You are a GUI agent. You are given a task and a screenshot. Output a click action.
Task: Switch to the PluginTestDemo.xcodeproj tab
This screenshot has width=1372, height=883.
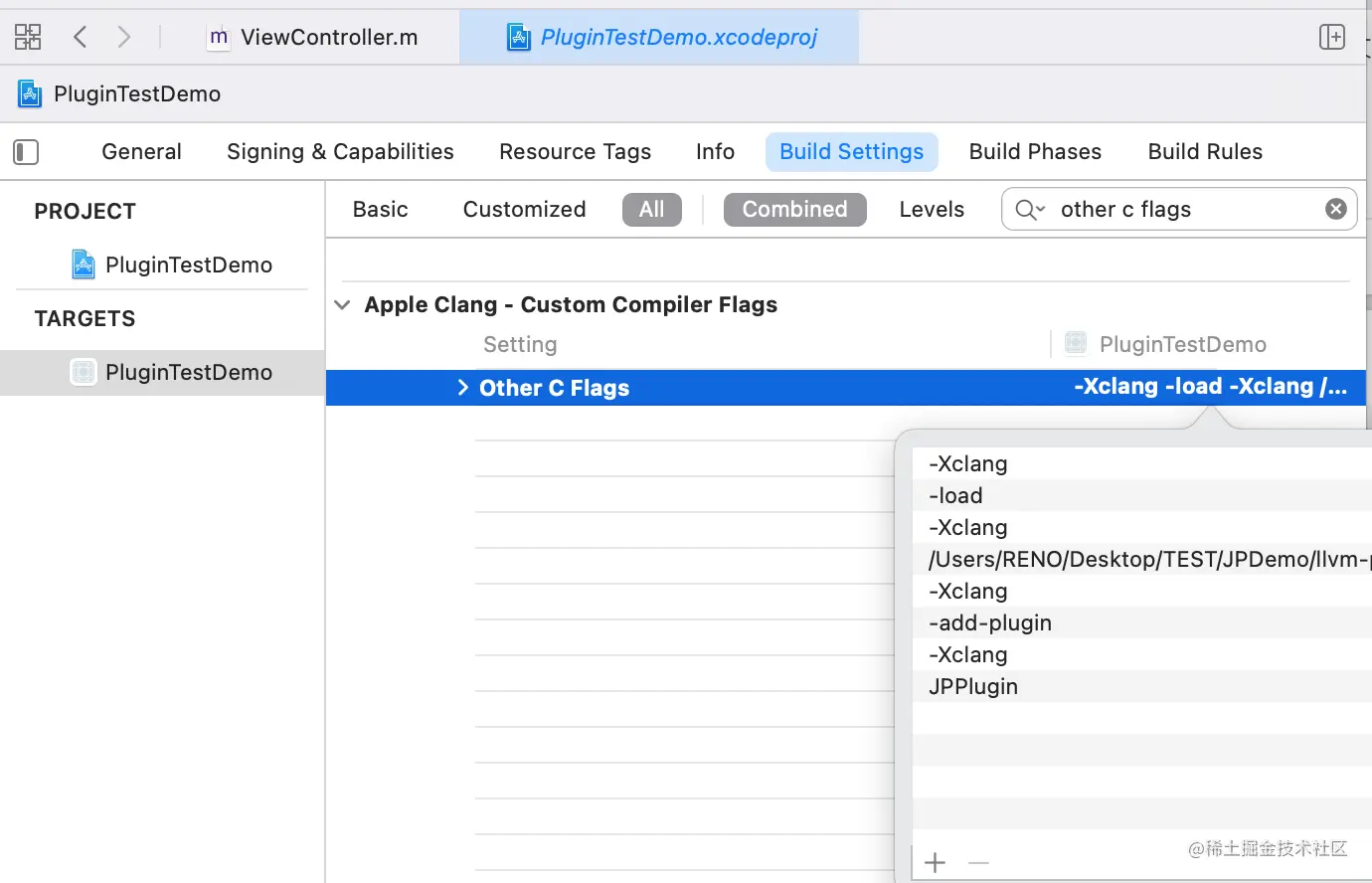click(660, 38)
